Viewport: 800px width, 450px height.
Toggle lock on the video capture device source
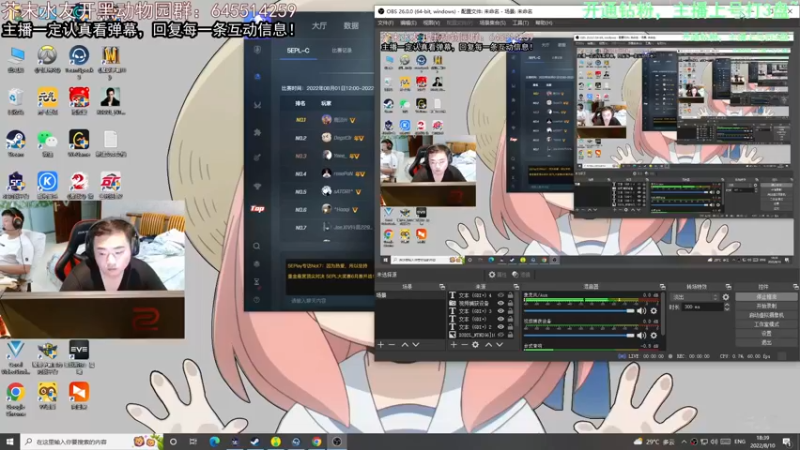tap(510, 303)
